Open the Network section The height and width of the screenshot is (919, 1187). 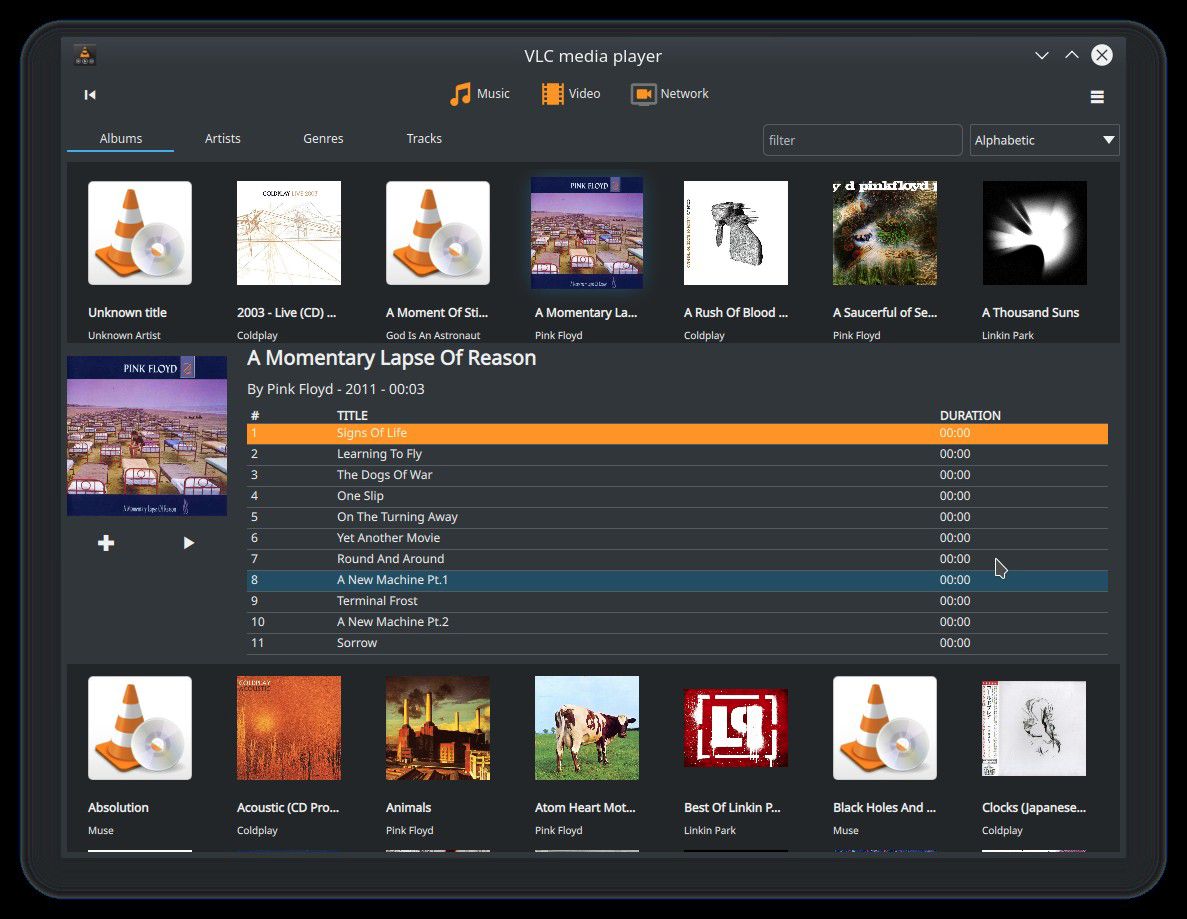pyautogui.click(x=670, y=94)
